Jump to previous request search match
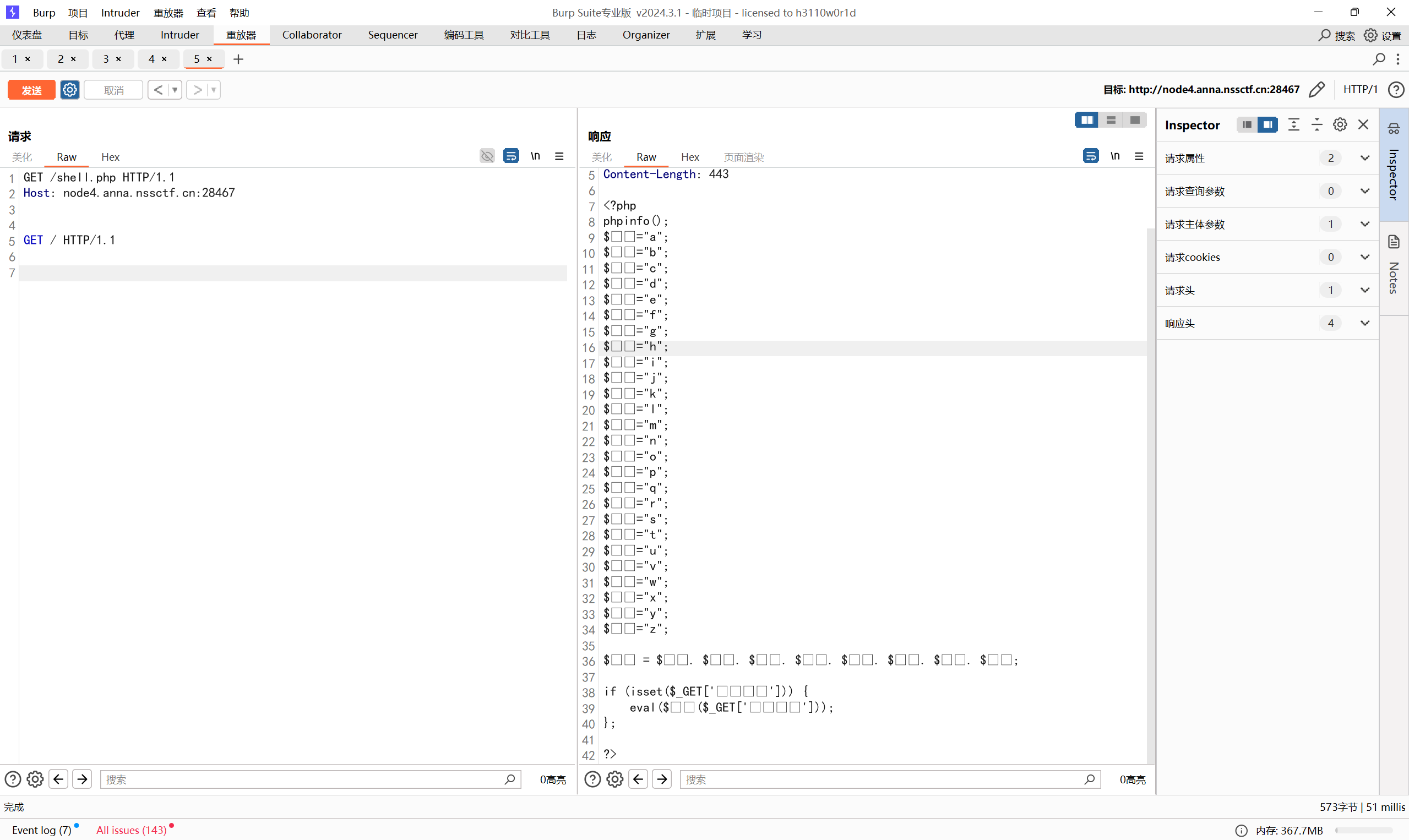This screenshot has width=1409, height=840. coord(58,779)
